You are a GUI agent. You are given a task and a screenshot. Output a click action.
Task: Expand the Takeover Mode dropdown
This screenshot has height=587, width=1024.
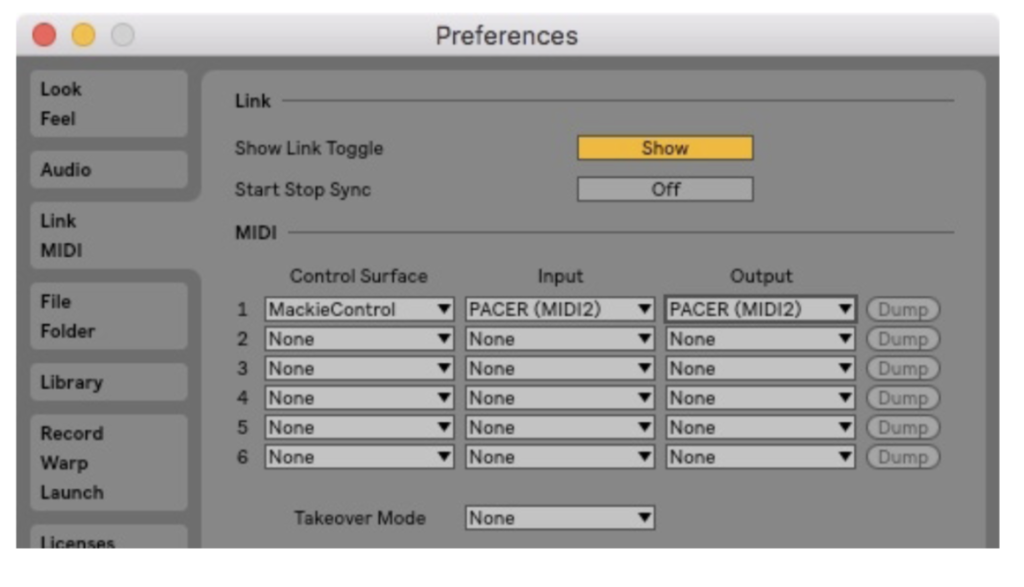pyautogui.click(x=560, y=518)
